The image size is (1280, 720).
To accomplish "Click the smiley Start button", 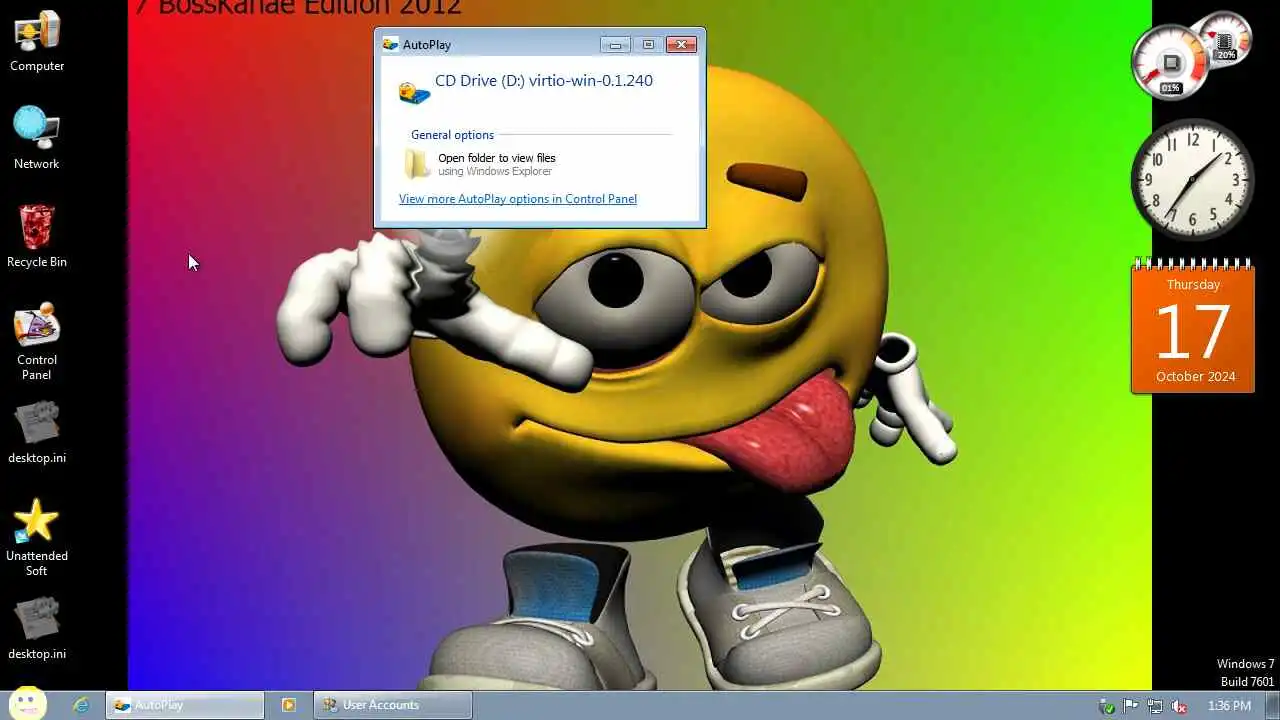I will [28, 704].
